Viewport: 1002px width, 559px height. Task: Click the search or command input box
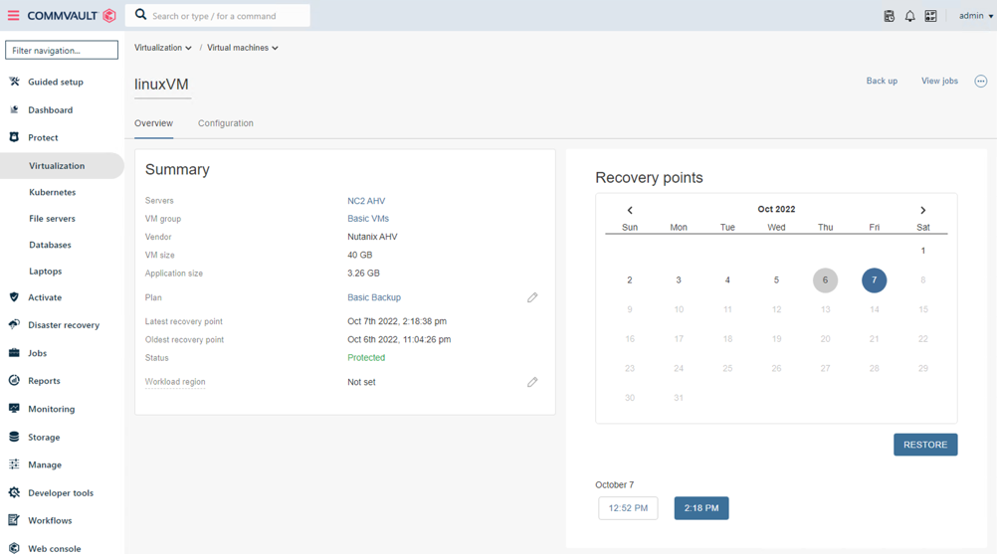[218, 15]
